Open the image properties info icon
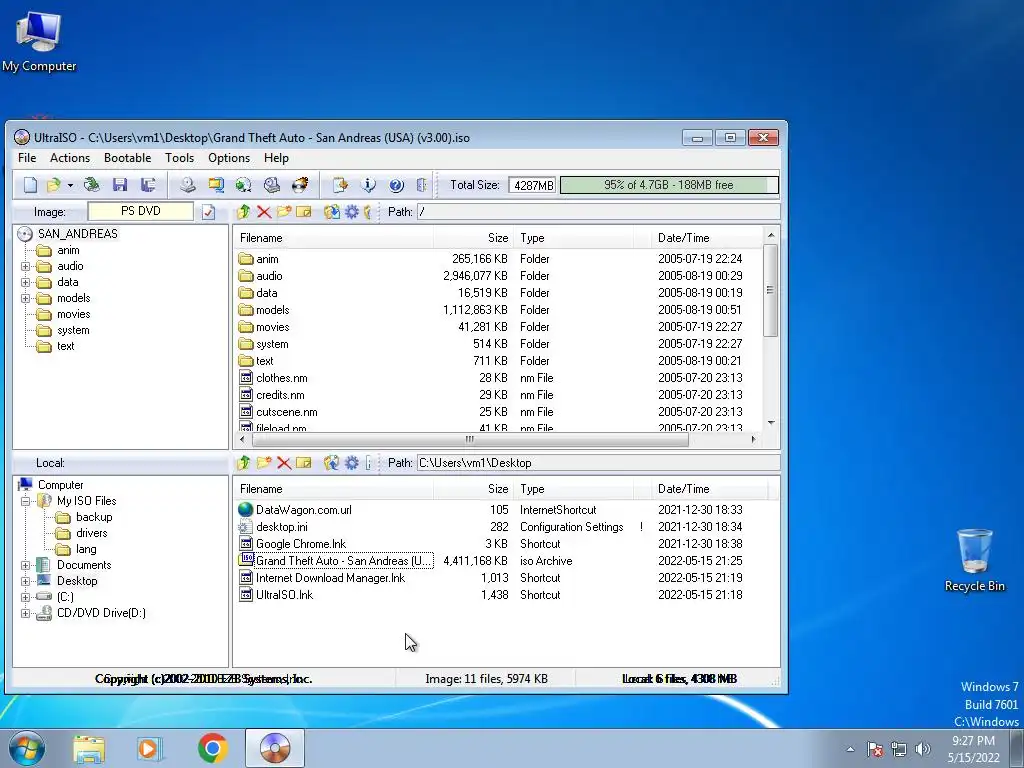1024x768 pixels. (x=368, y=185)
